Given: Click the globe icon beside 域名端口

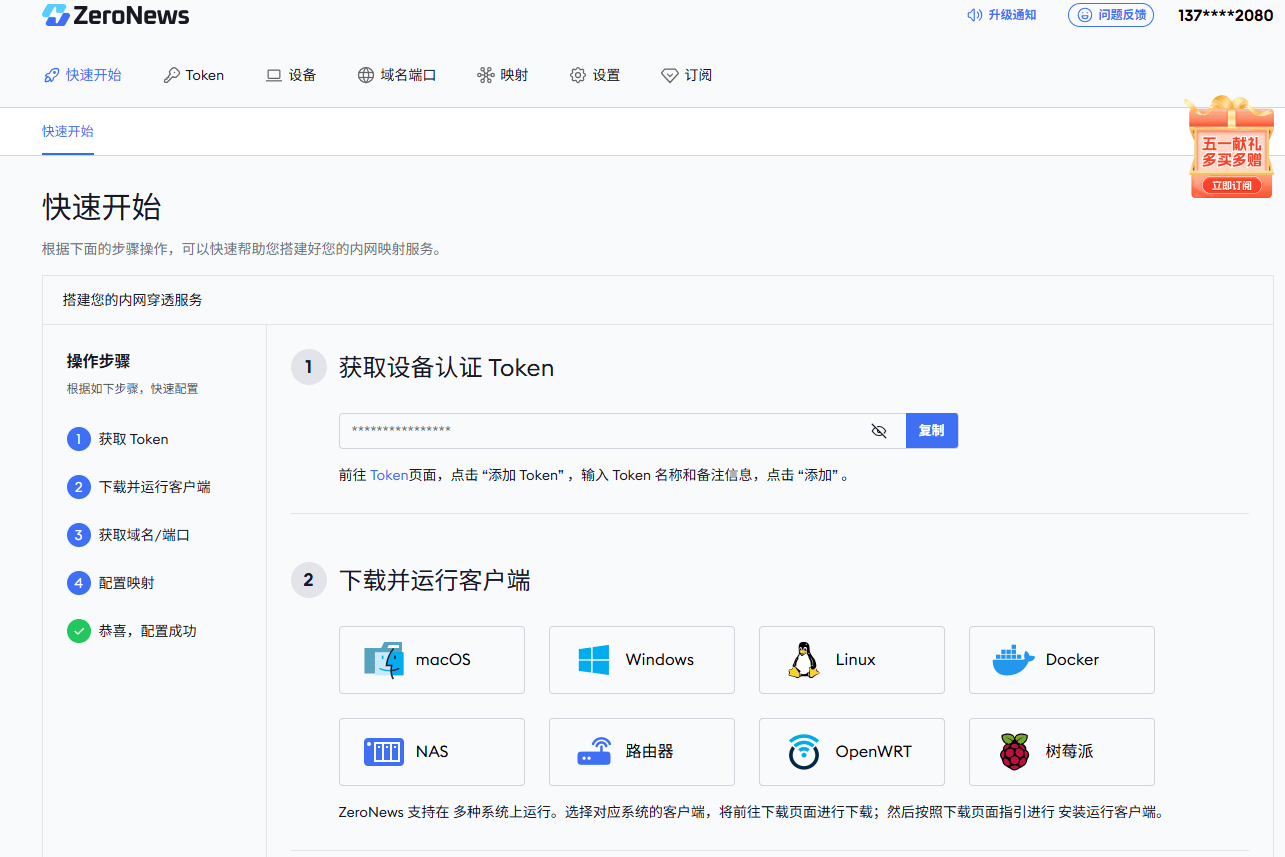Looking at the screenshot, I should click(366, 75).
